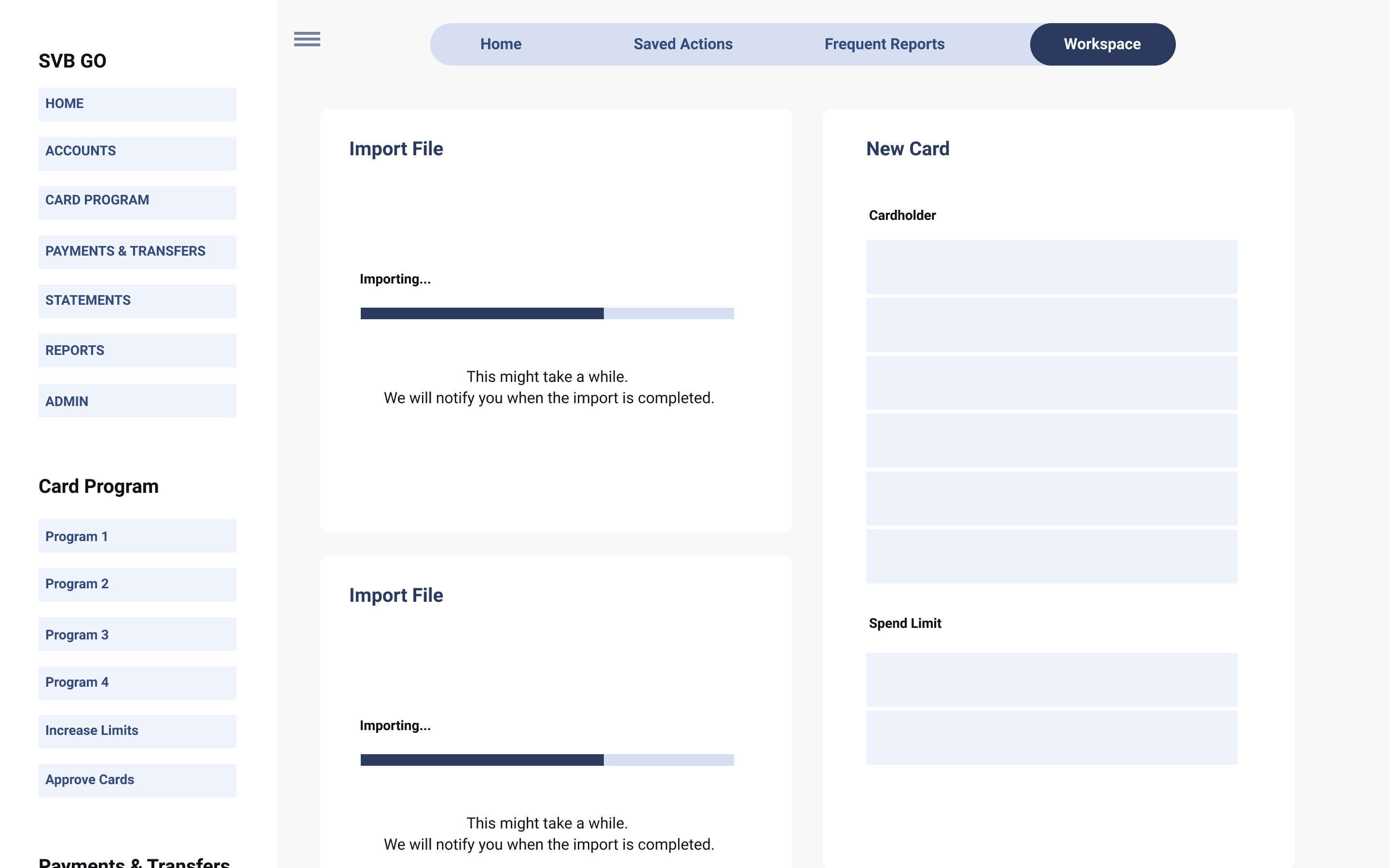1389x868 pixels.
Task: Open the ACCOUNTS section
Action: (136, 153)
